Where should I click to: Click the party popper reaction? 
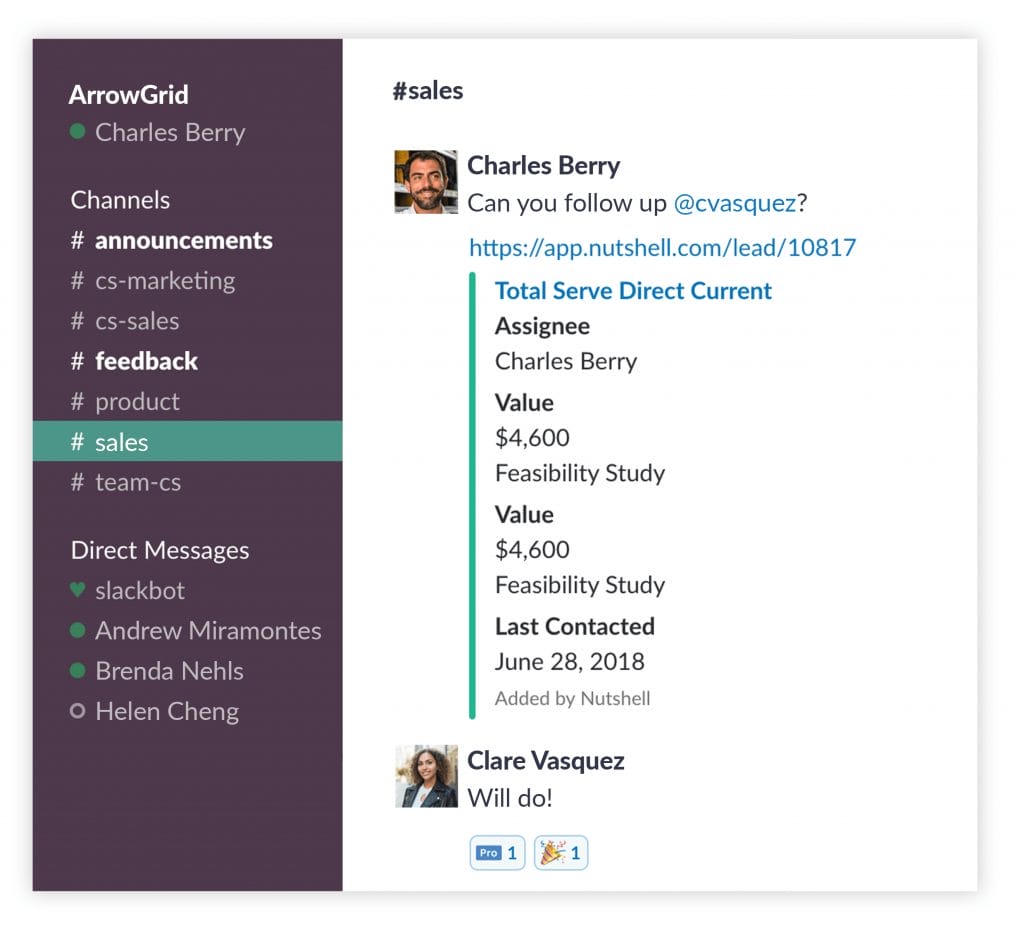tap(561, 853)
